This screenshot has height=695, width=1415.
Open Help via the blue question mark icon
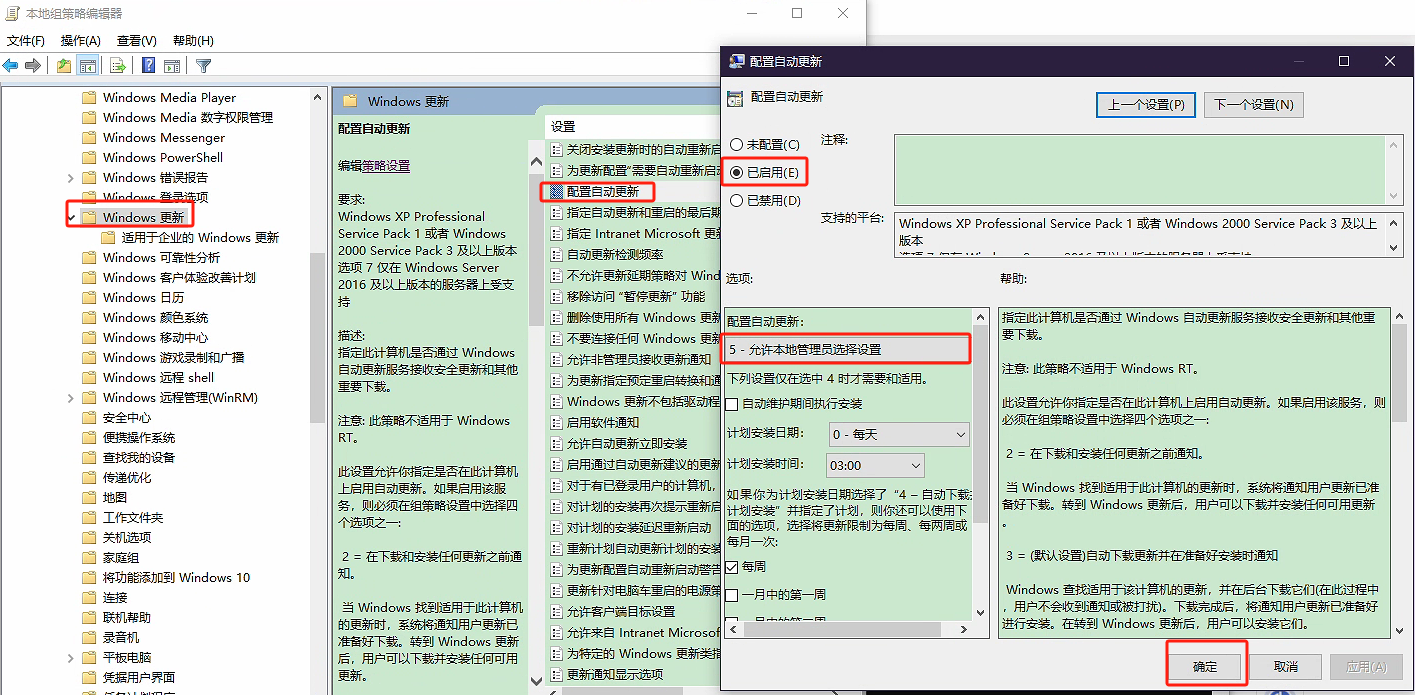(148, 66)
